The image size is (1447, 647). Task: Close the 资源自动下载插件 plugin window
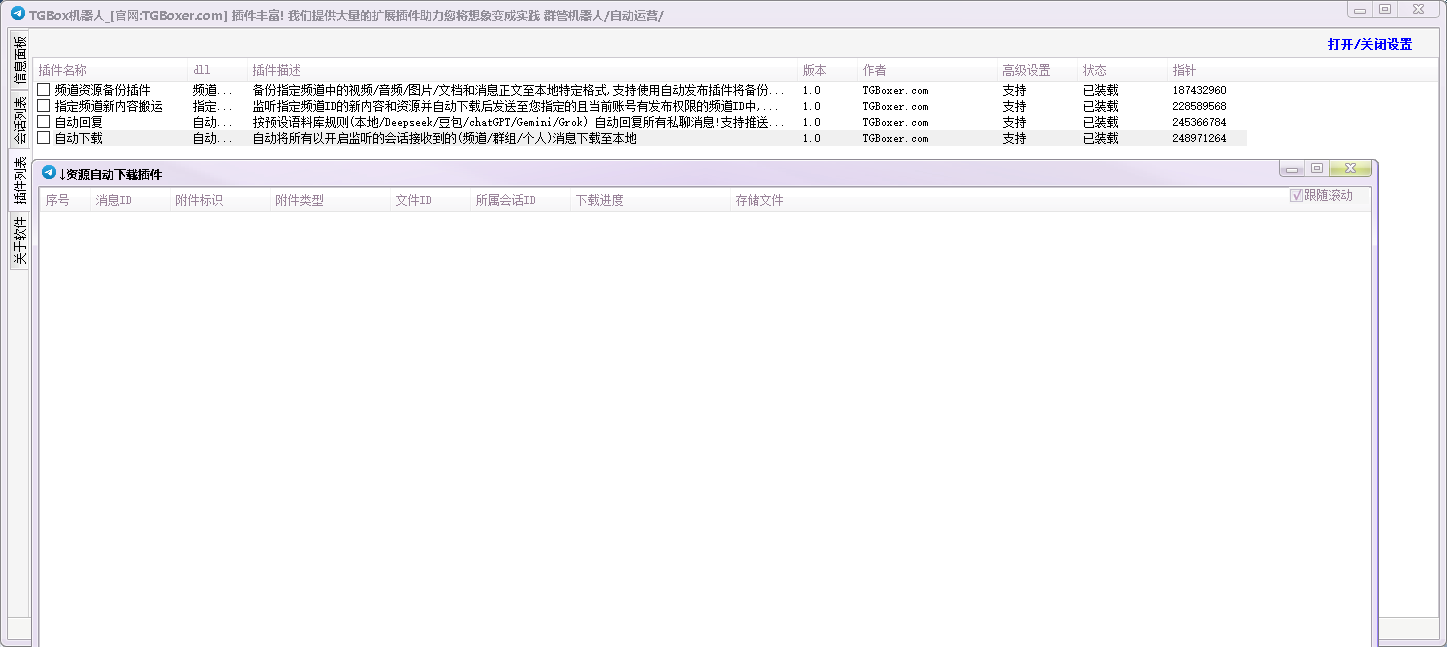[1350, 169]
